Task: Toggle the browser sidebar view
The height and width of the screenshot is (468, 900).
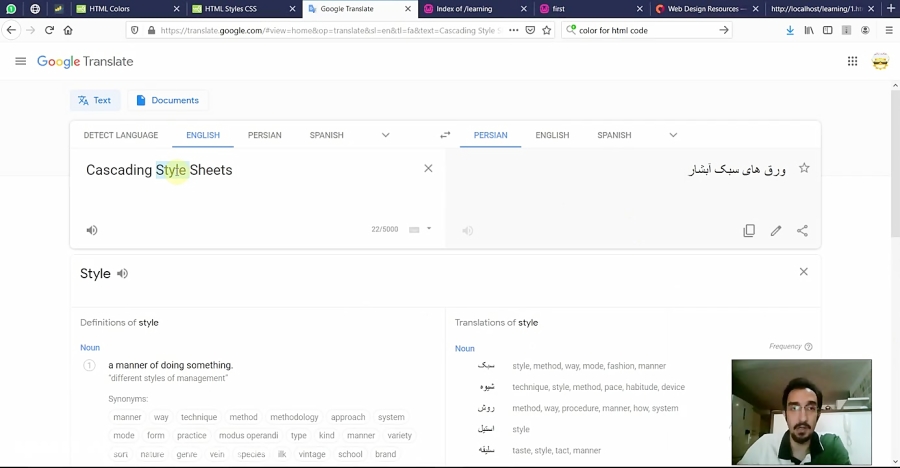Action: [828, 30]
